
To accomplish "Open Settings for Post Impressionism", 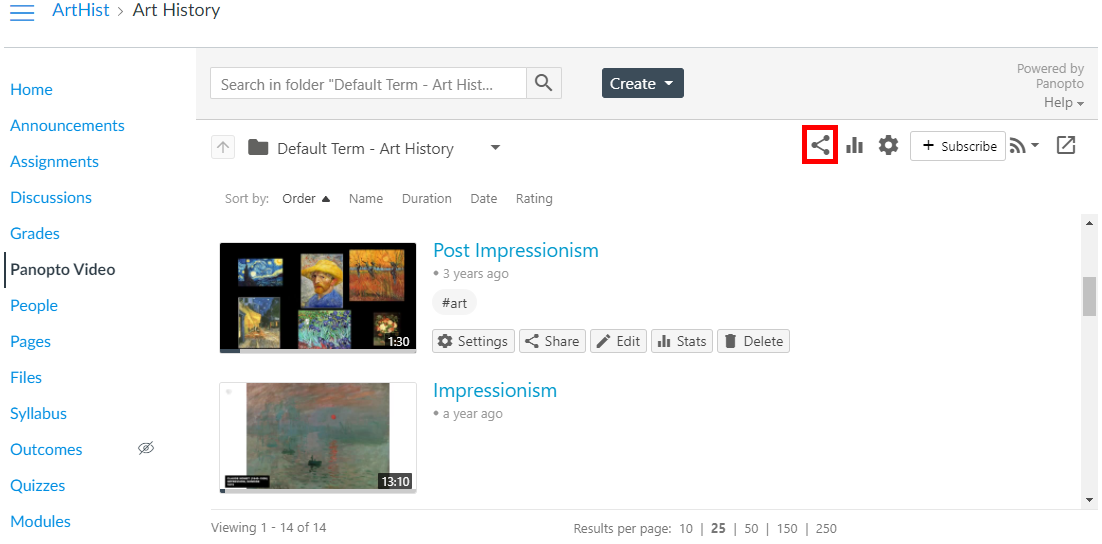I will 473,341.
